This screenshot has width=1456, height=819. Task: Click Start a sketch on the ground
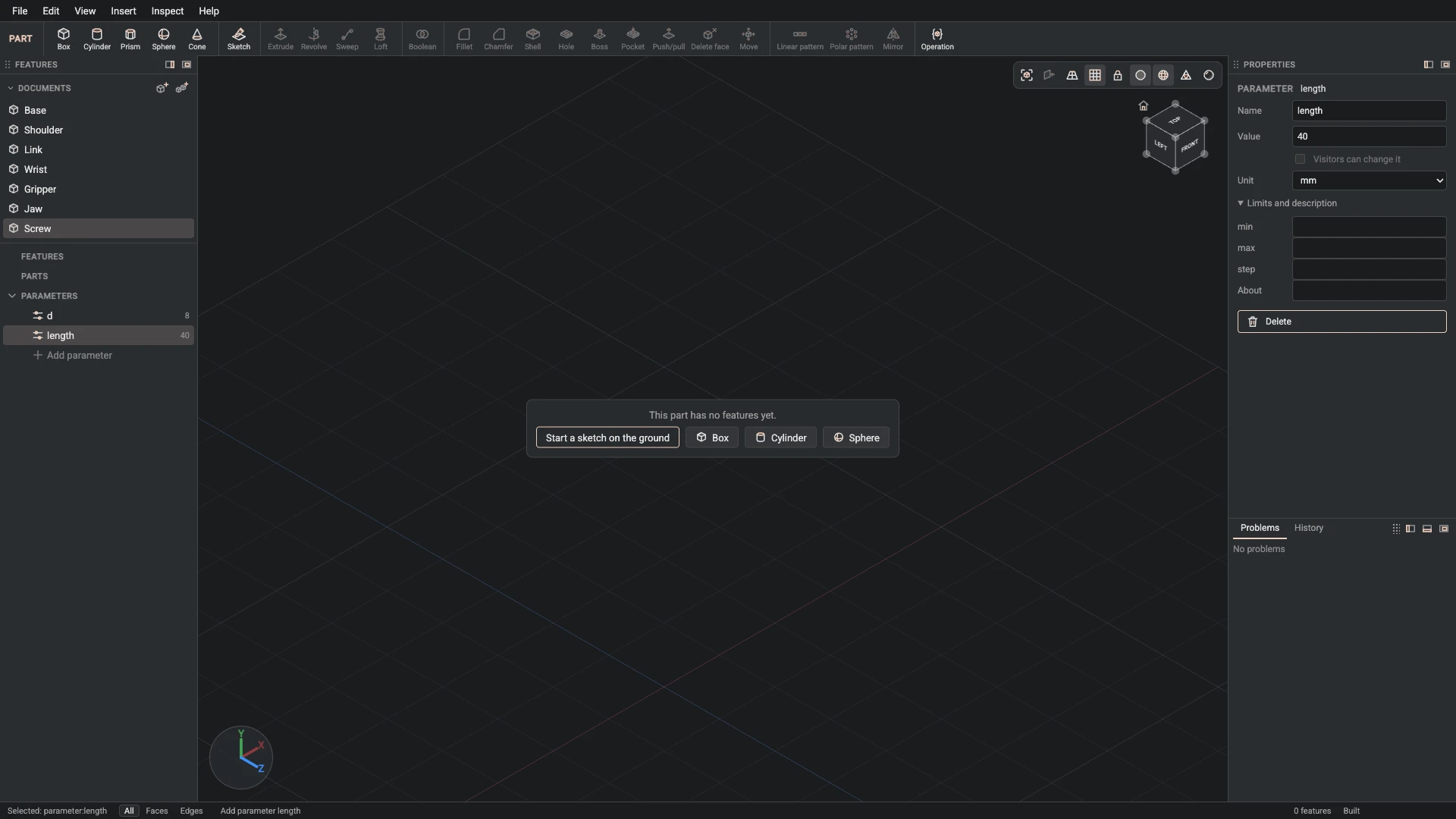607,438
